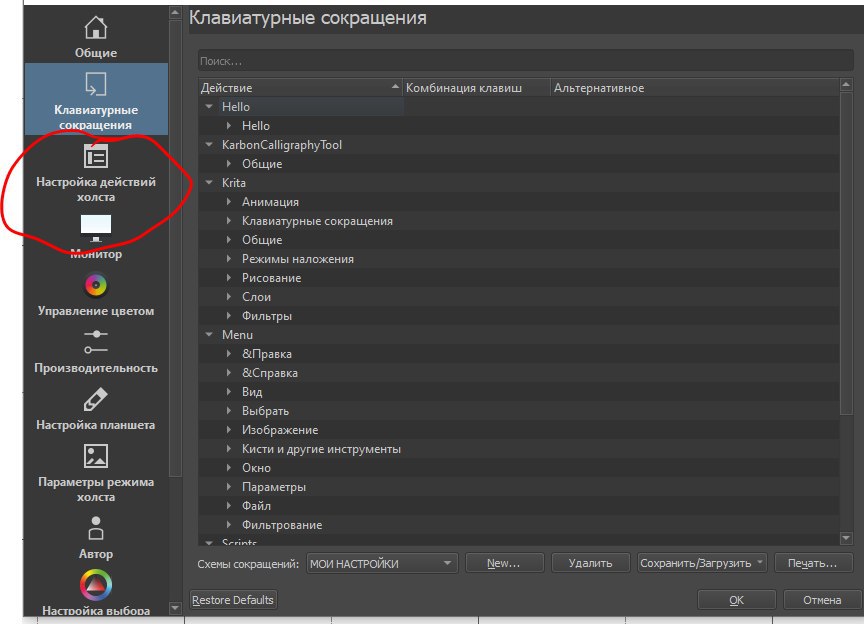Expand the Слои category
Screen dimensions: 864x624
point(229,297)
